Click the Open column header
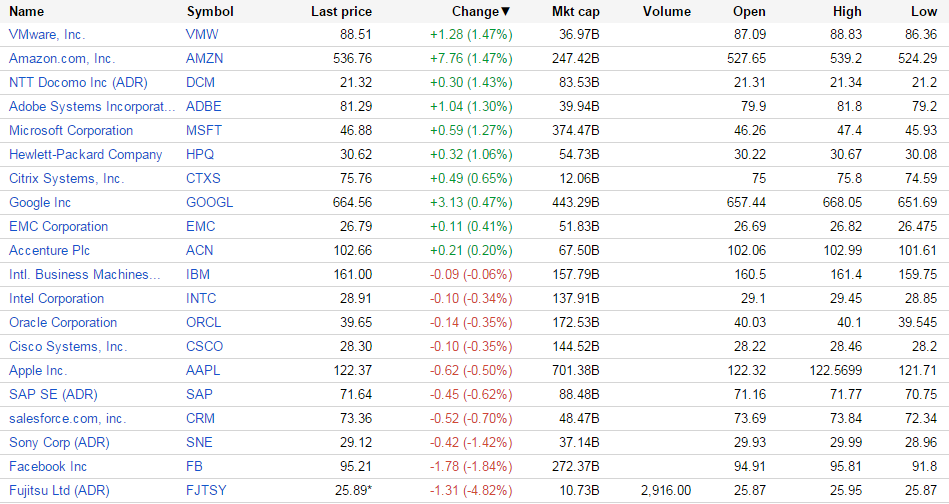Viewport: 949px width, 504px height. point(749,11)
